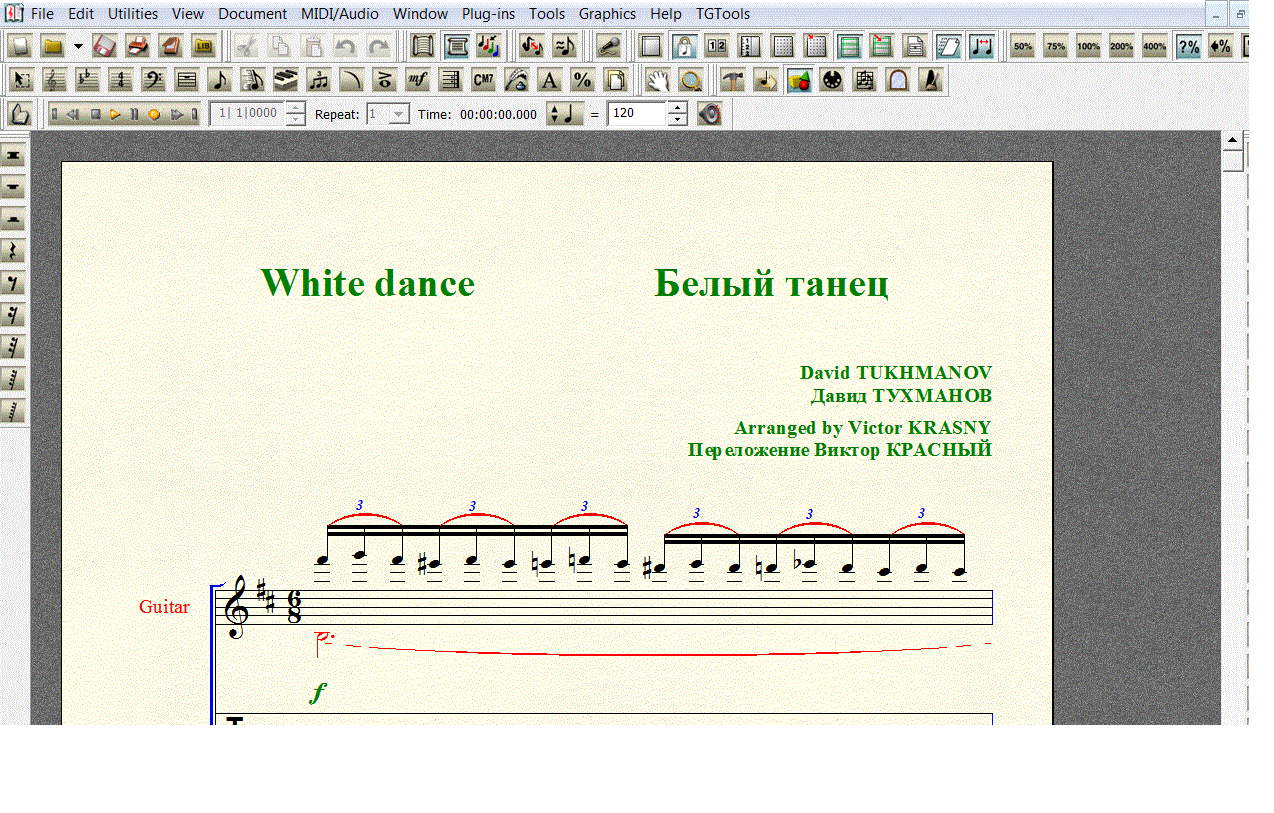
Task: Toggle the speaker playback settings icon
Action: (709, 114)
